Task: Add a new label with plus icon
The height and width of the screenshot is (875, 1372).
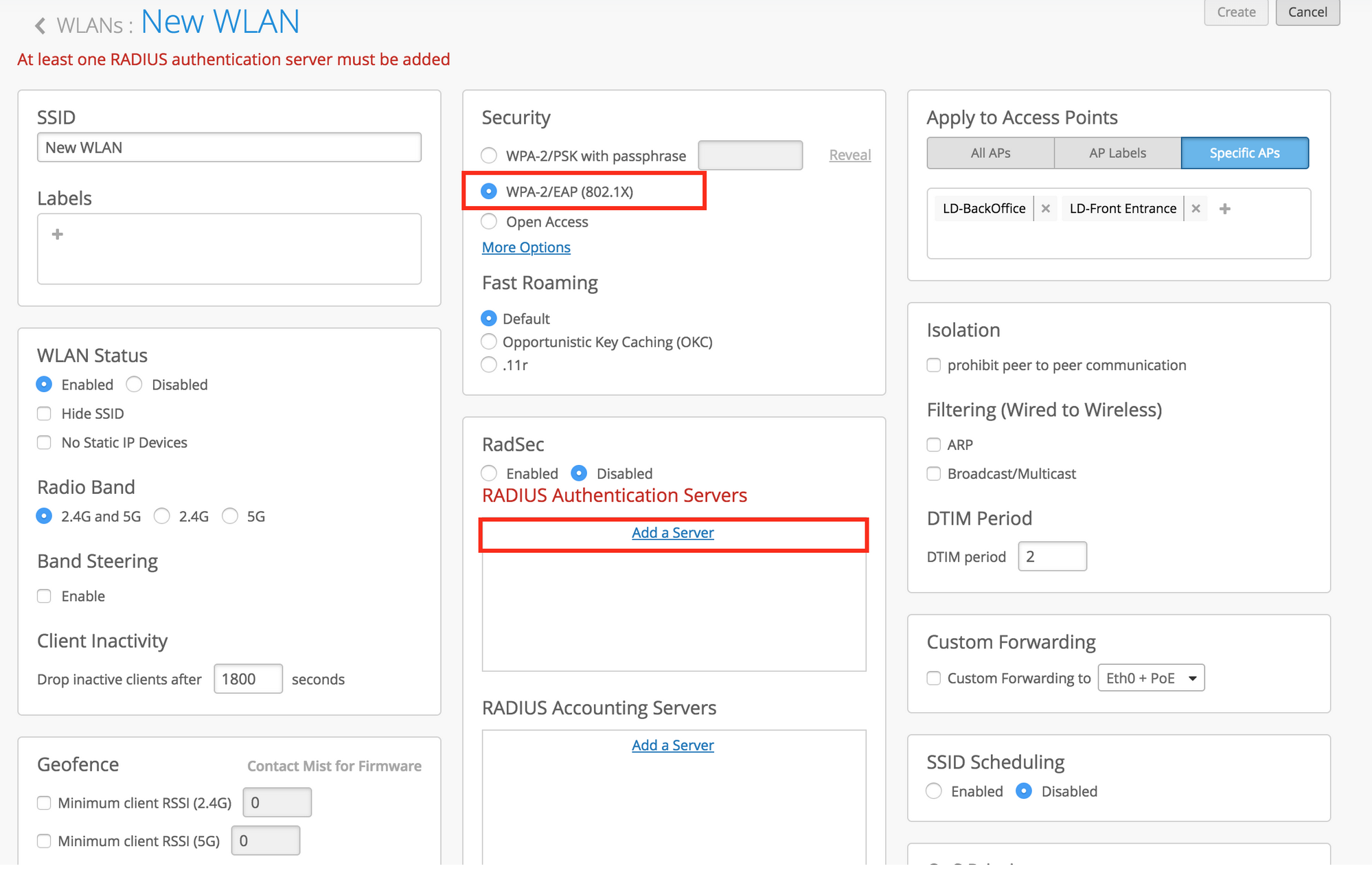Action: pyautogui.click(x=58, y=234)
